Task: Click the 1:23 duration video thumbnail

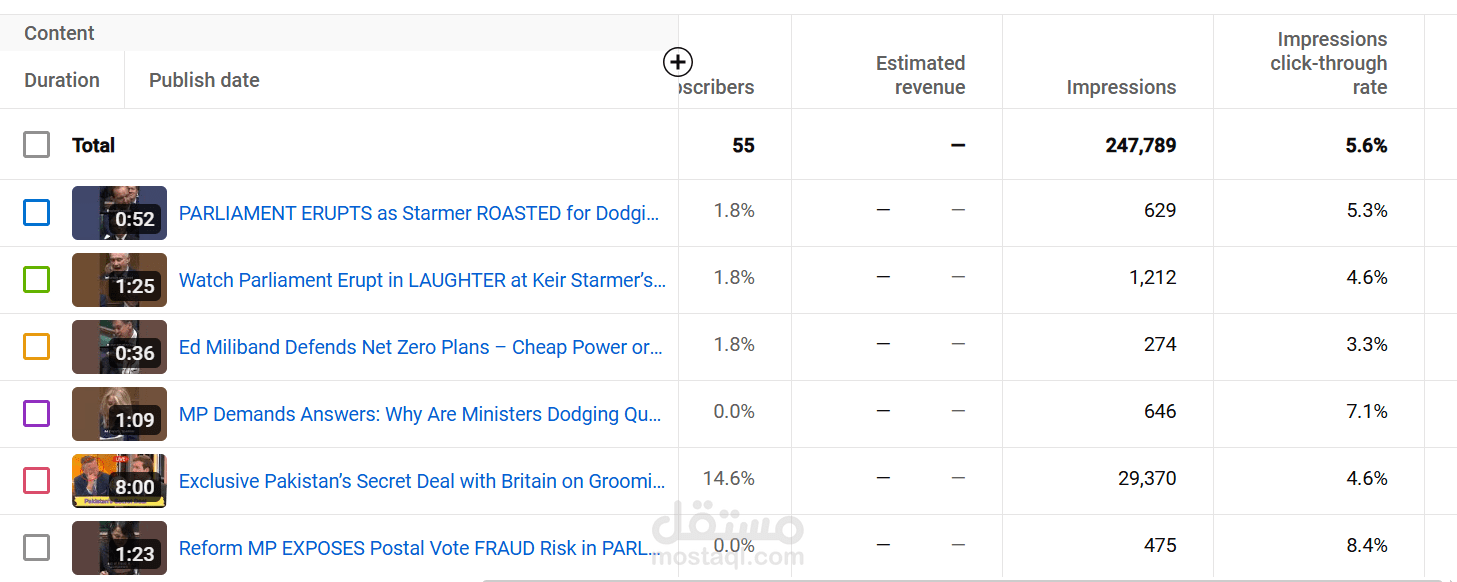Action: pyautogui.click(x=119, y=548)
